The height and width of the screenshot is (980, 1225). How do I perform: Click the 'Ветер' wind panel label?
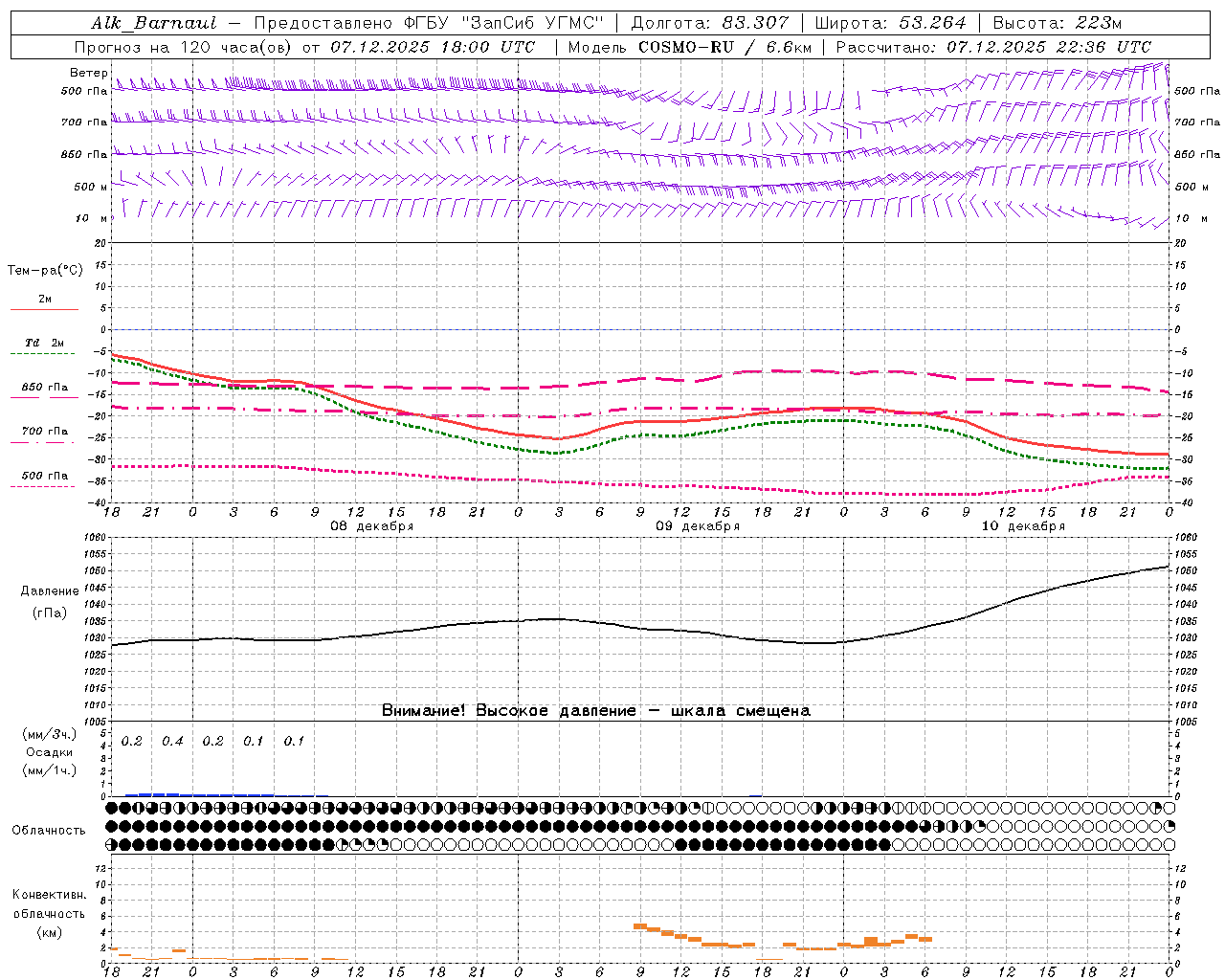coord(88,73)
